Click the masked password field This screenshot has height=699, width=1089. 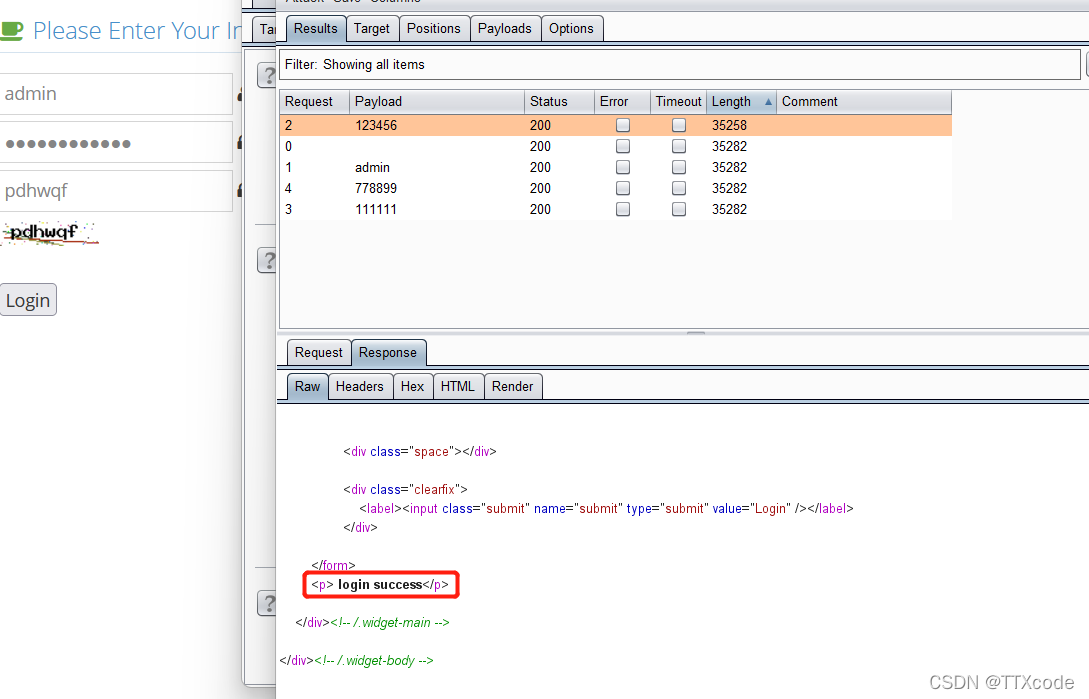[116, 142]
